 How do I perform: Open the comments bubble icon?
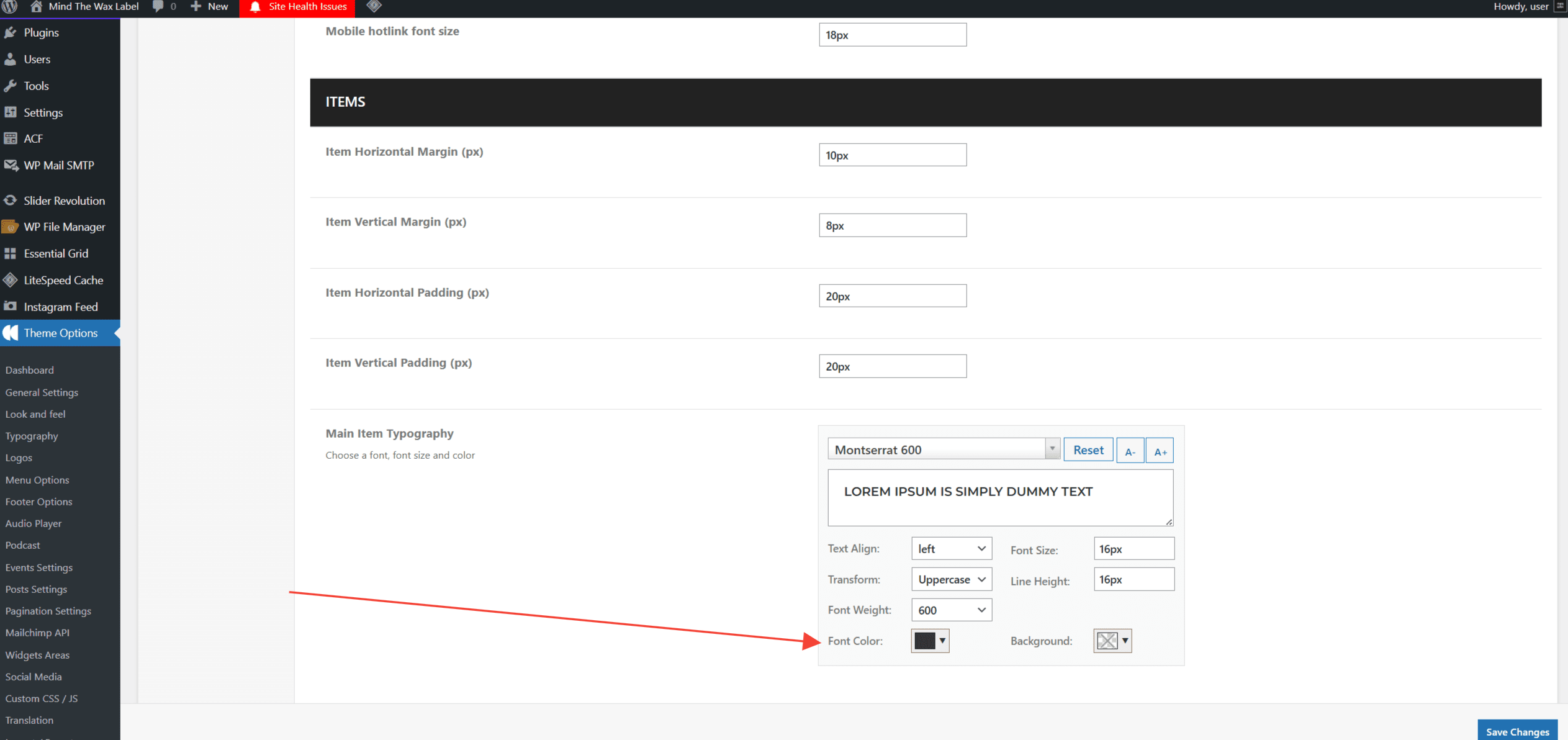[158, 6]
